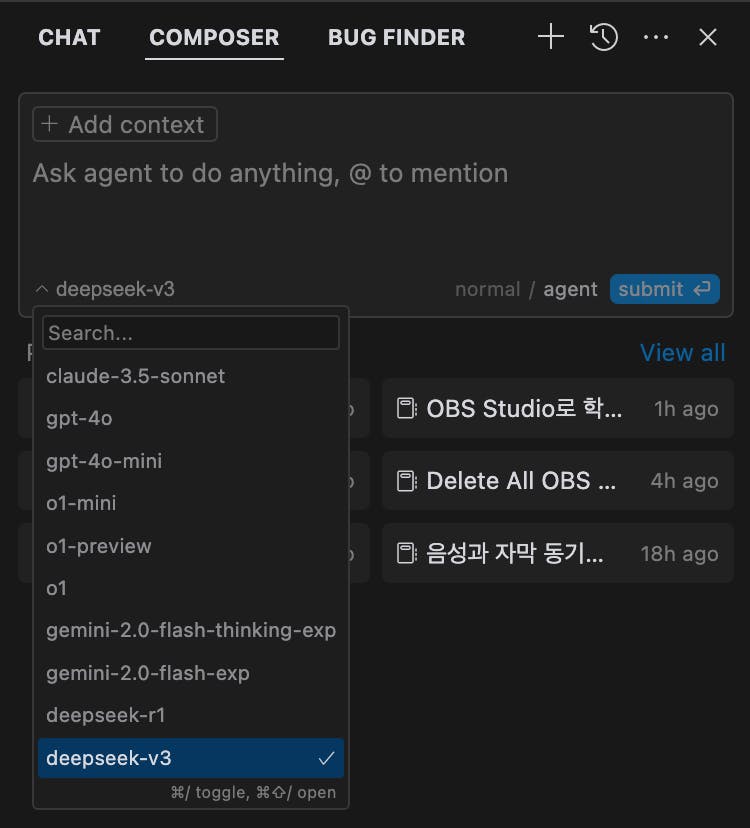Viewport: 750px width, 828px height.
Task: Choose claude-3.5-sonnet from the model list
Action: point(136,376)
